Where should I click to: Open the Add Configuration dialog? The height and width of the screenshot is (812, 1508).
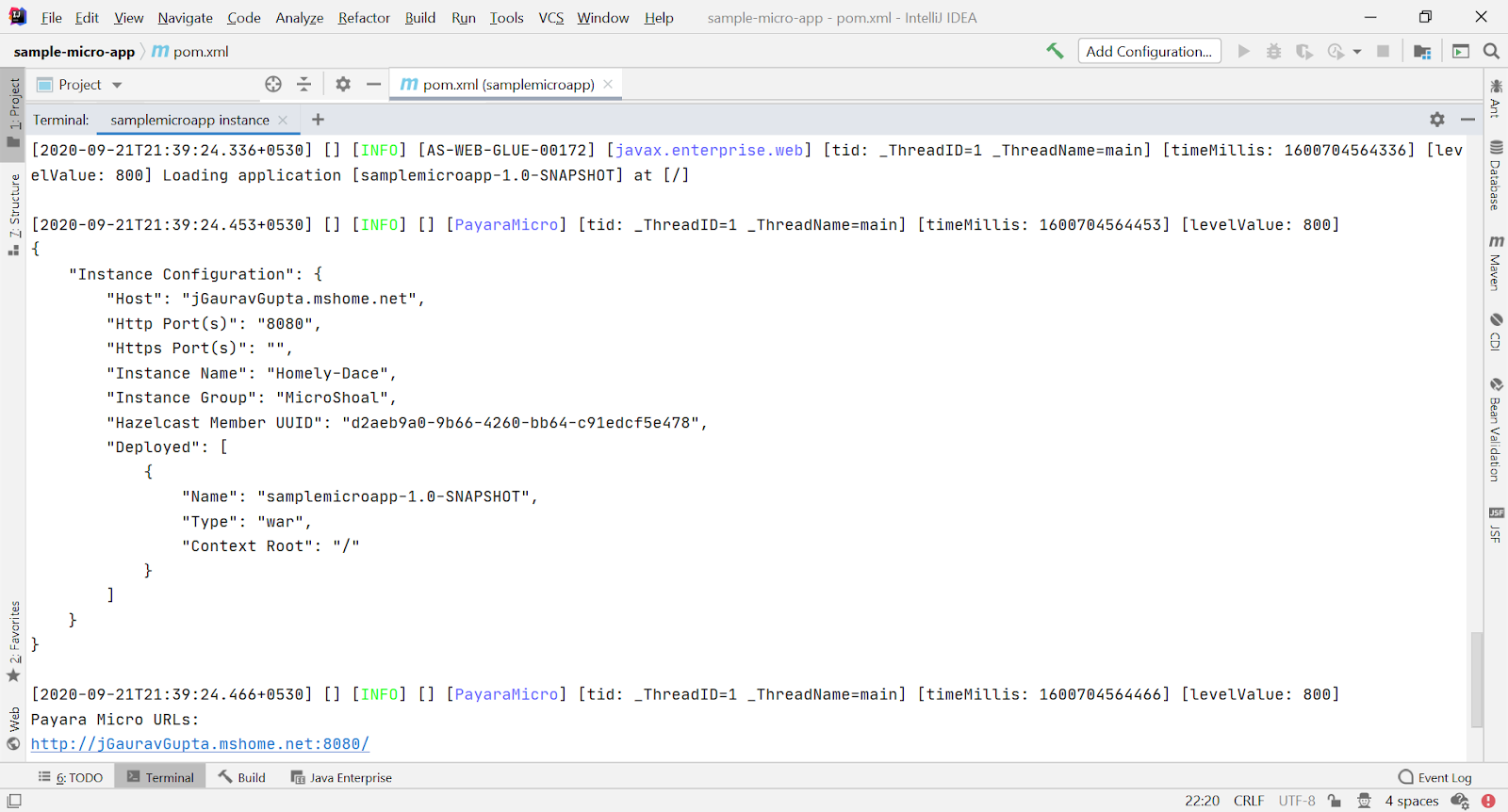tap(1149, 51)
